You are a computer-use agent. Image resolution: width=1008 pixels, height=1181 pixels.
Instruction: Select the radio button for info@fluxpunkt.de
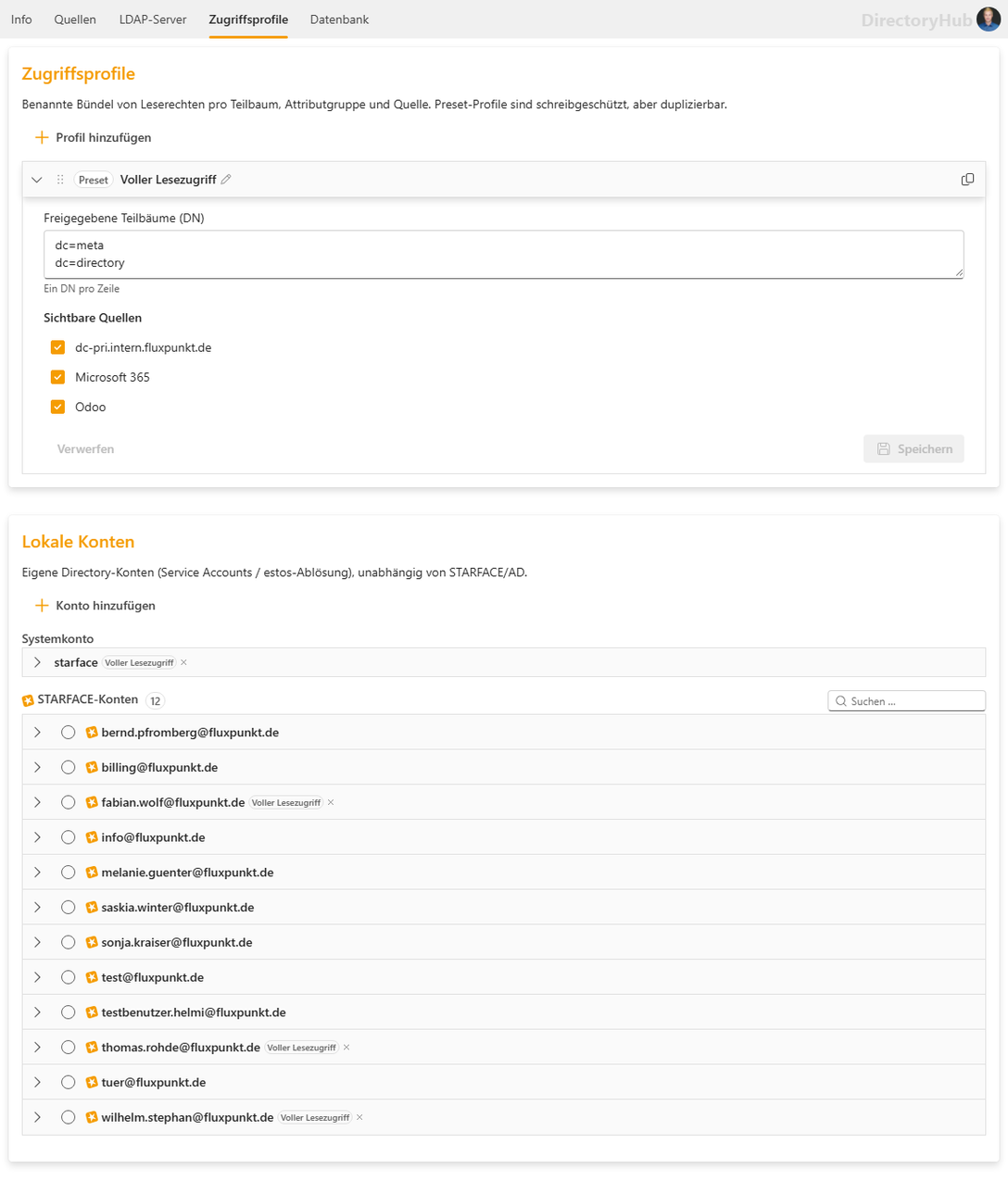click(x=68, y=837)
